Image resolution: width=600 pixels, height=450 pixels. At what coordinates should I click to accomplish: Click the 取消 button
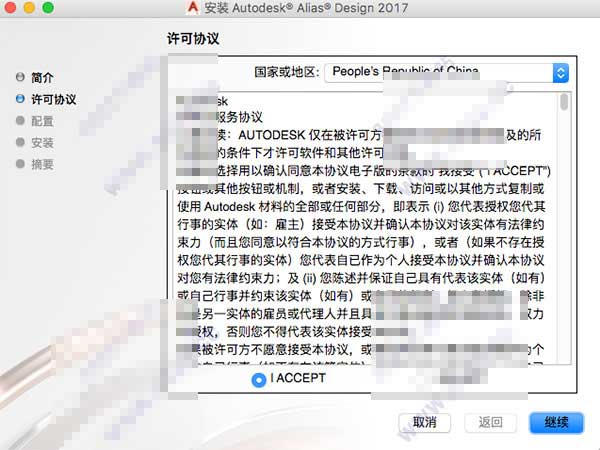tap(425, 422)
